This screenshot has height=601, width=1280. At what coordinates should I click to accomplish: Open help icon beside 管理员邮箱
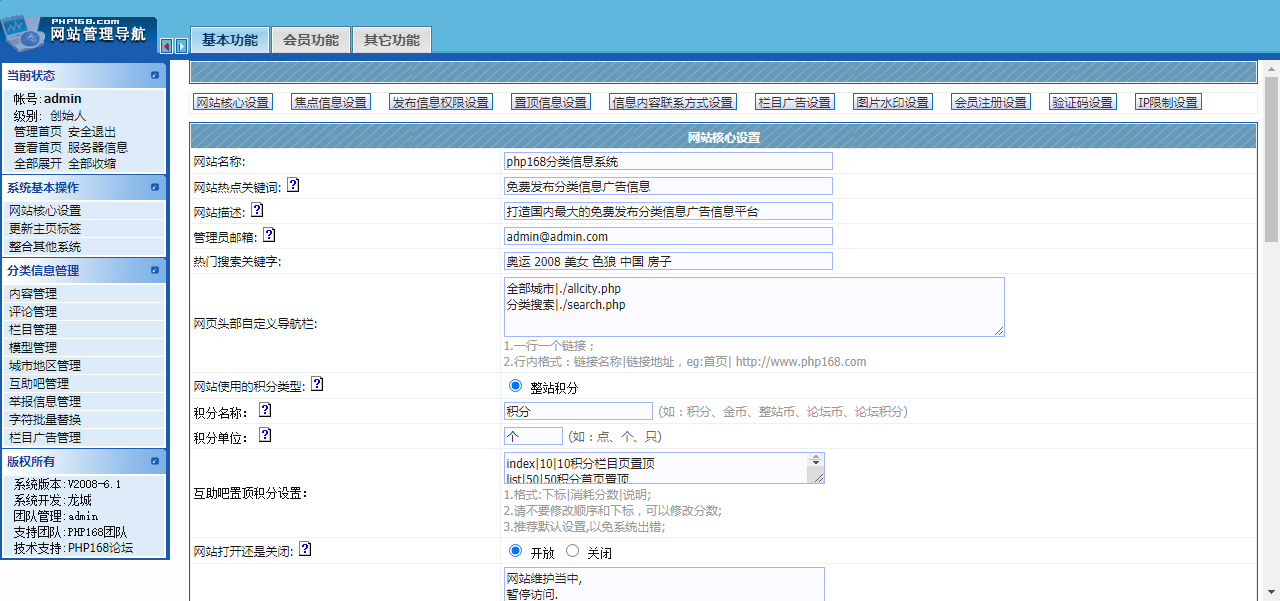269,235
